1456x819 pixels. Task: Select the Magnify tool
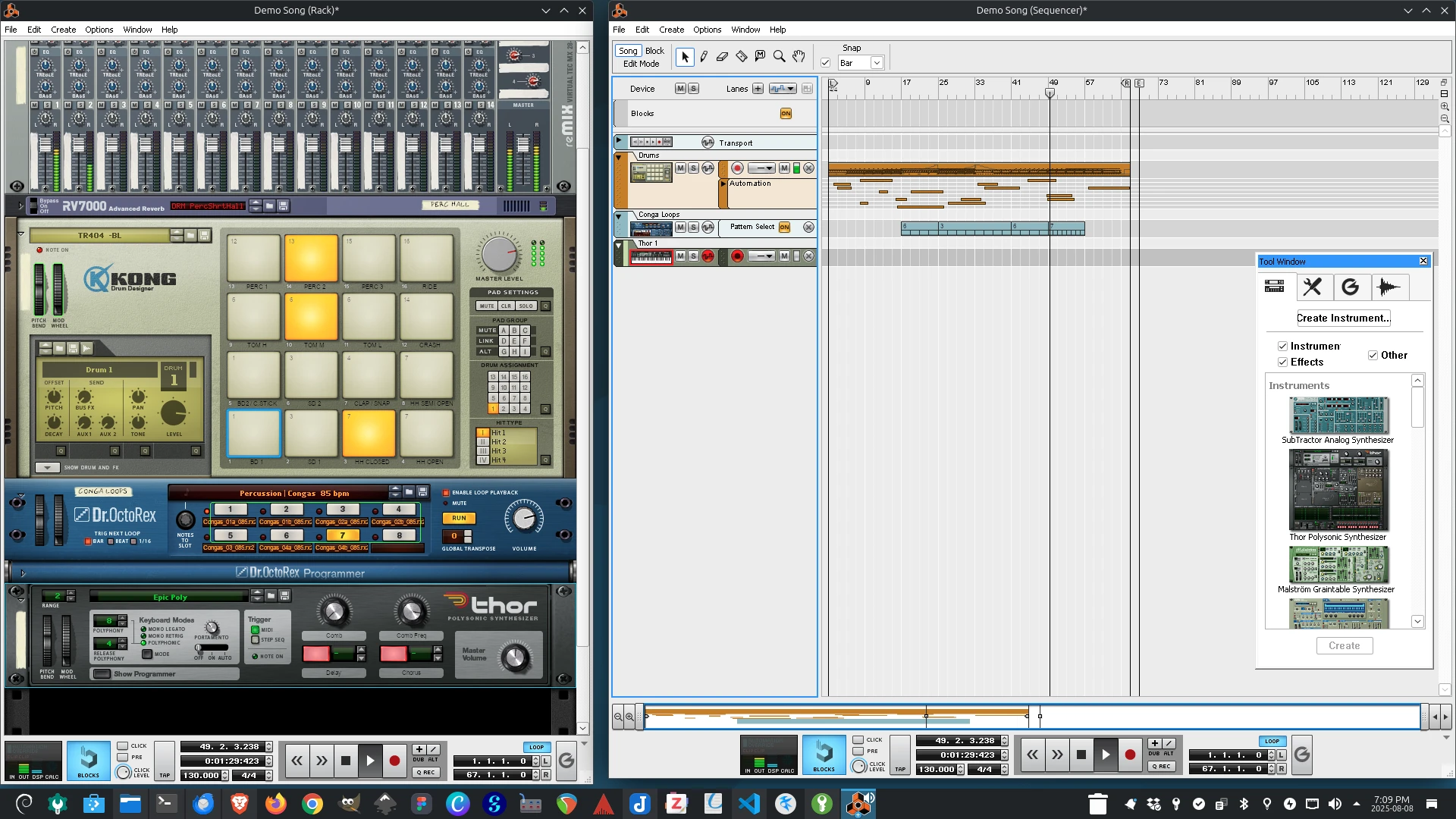[779, 57]
